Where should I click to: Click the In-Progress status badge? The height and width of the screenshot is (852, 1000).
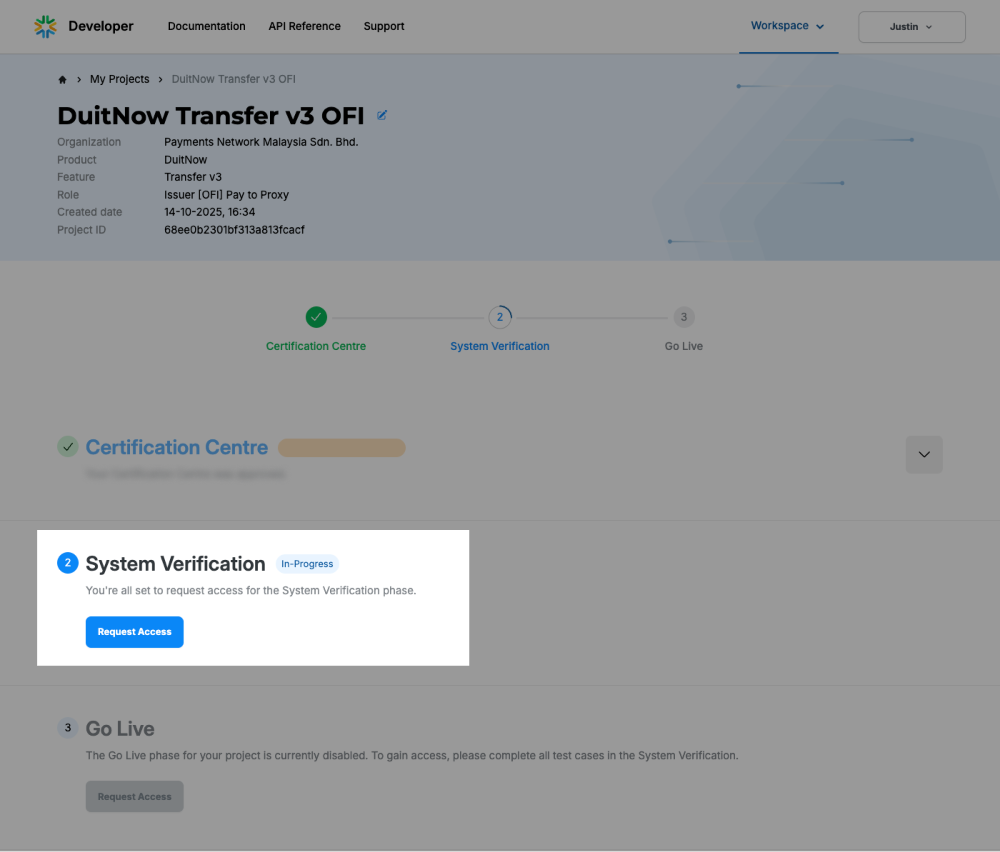[307, 564]
